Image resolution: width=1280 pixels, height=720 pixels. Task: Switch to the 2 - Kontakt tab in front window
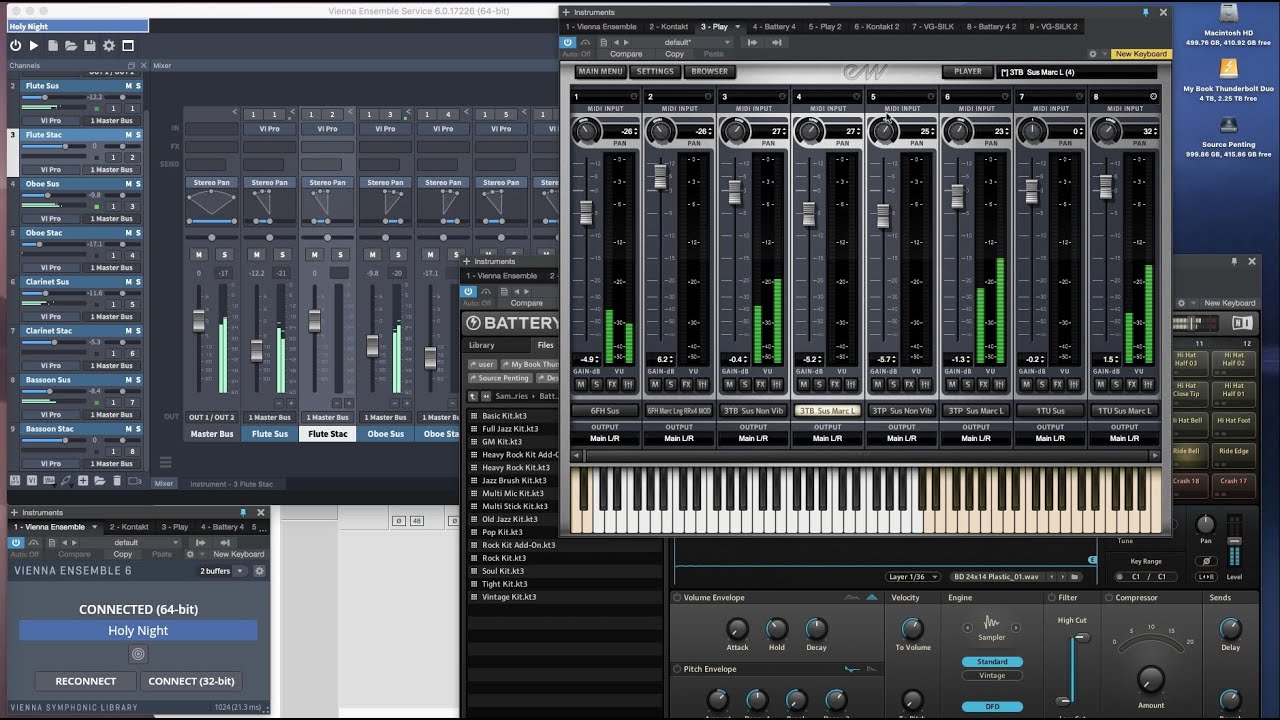[668, 27]
